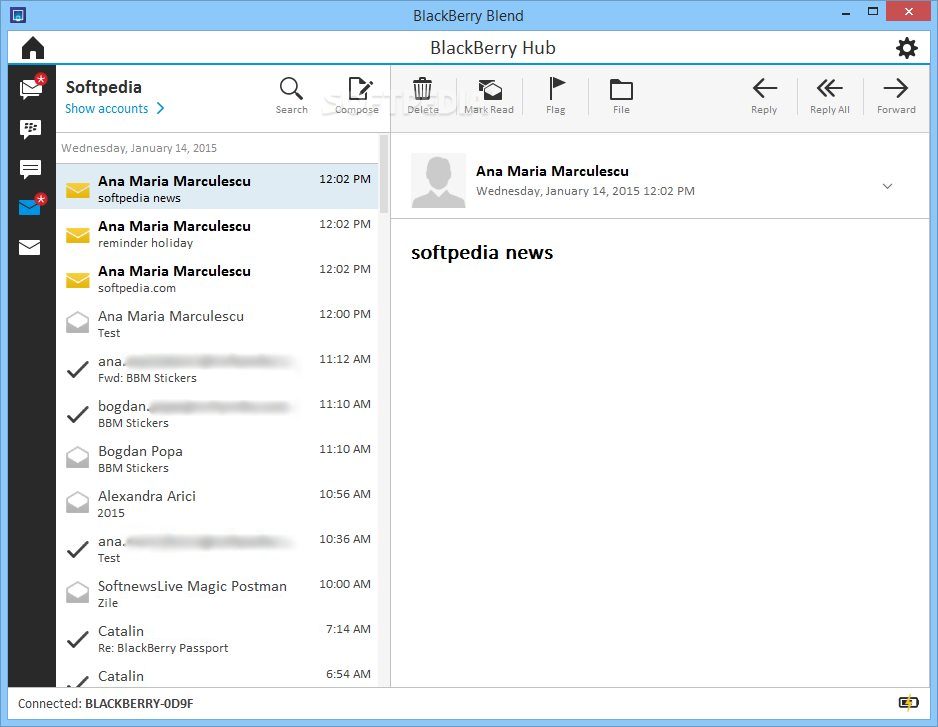Click the 'softpedia news' subject heading
The image size is (938, 727).
[482, 253]
